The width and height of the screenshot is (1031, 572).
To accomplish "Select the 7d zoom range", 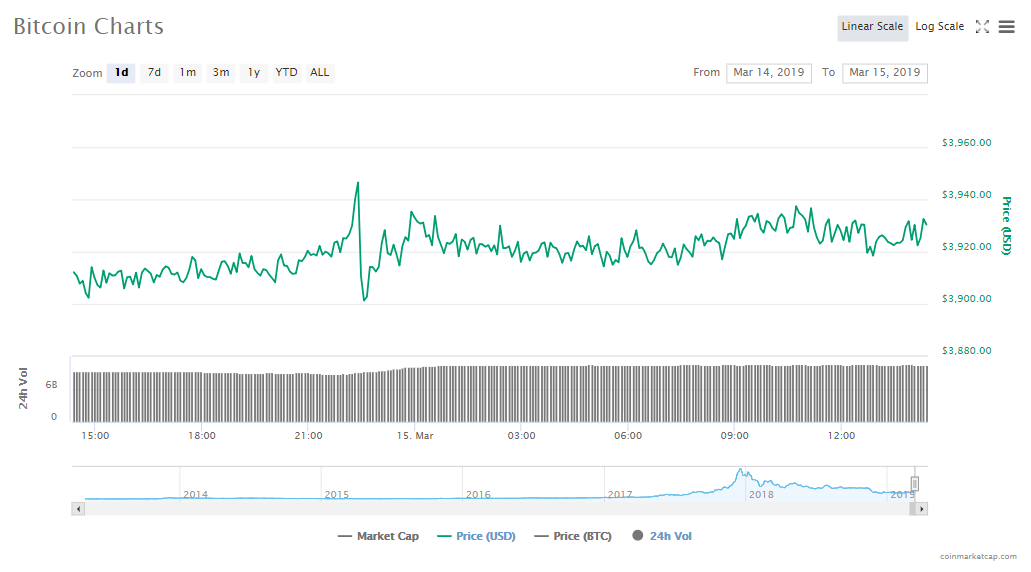I will pos(154,73).
